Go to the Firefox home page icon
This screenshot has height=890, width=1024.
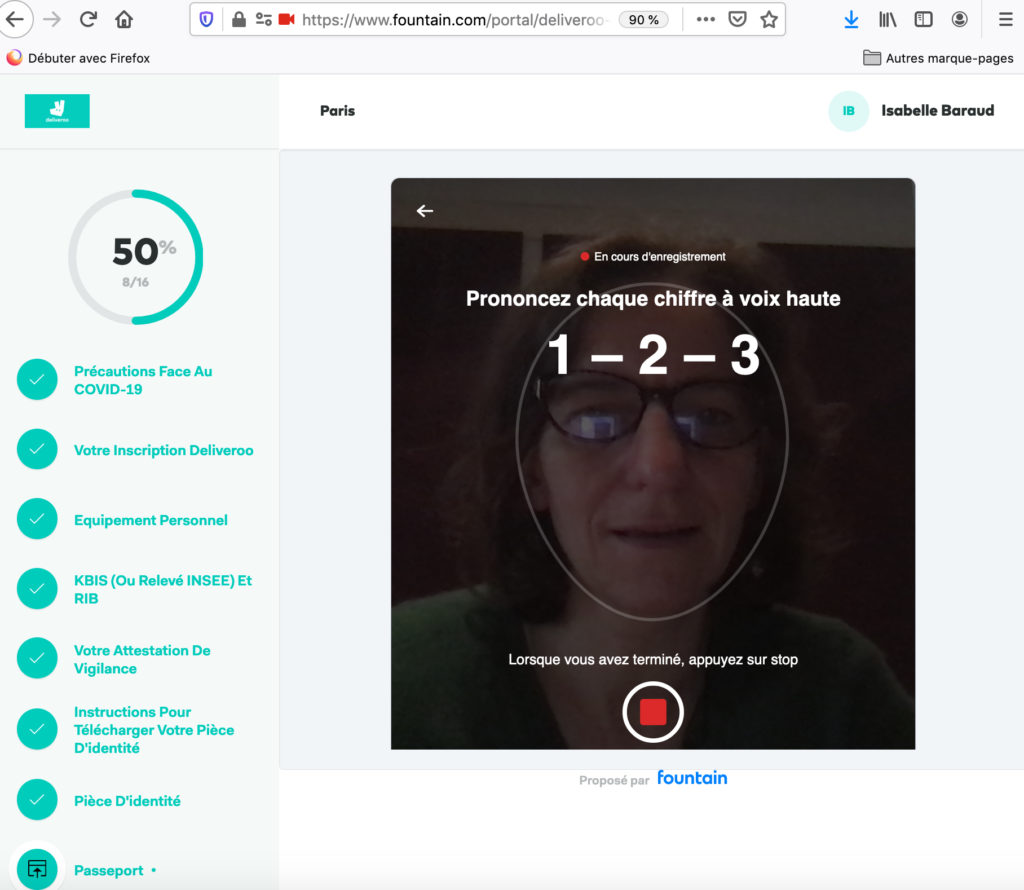pos(124,20)
